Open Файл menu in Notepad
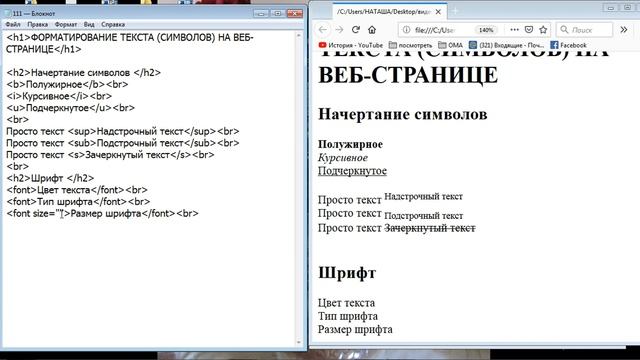The width and height of the screenshot is (640, 360). [13, 24]
